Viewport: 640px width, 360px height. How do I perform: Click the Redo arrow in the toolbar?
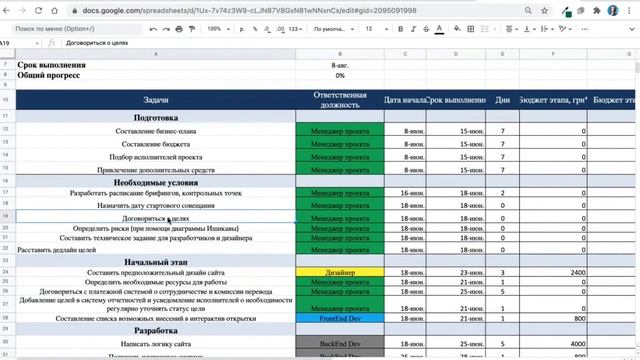coord(166,29)
